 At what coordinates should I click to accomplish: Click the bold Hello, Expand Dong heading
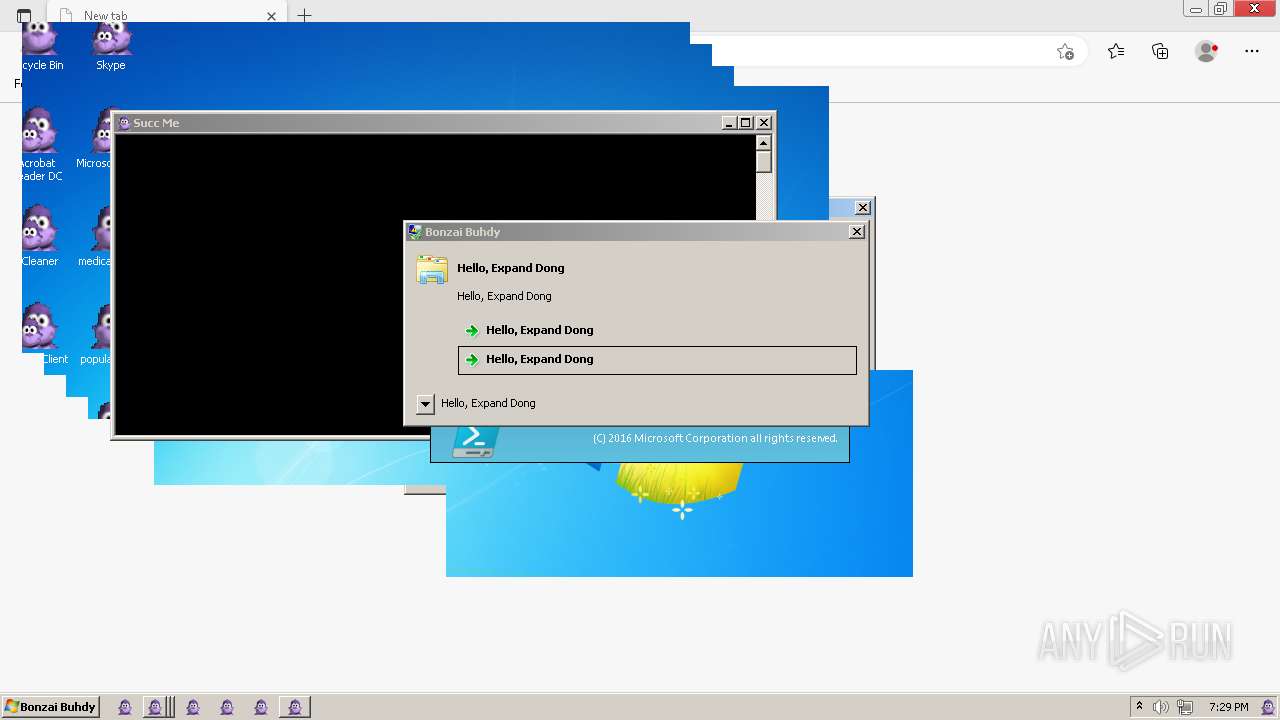(511, 268)
